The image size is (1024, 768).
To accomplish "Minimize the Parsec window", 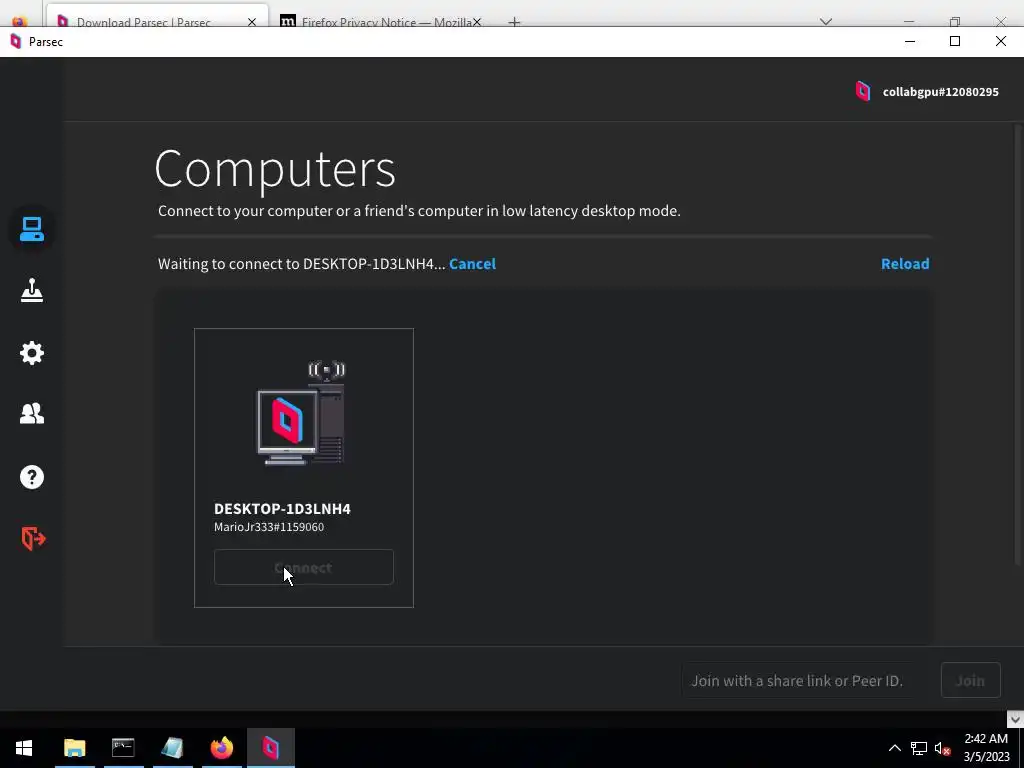I will [910, 41].
